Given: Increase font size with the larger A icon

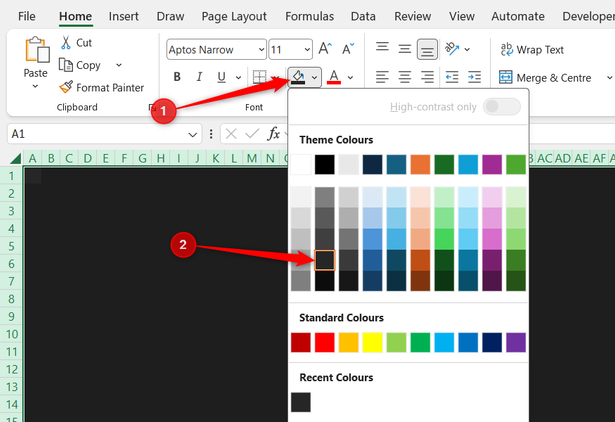Looking at the screenshot, I should (325, 49).
